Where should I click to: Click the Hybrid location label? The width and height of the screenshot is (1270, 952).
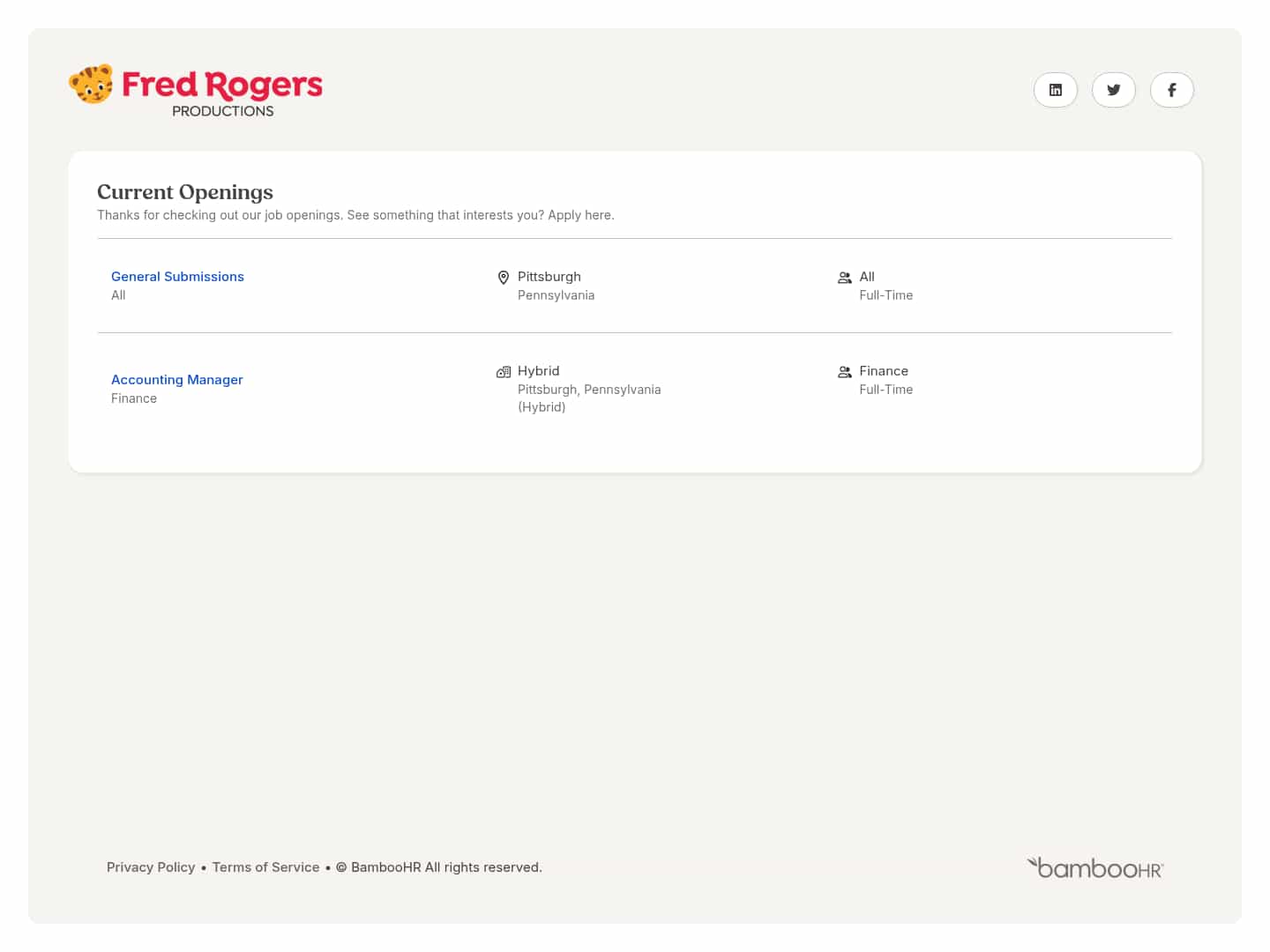tap(539, 371)
